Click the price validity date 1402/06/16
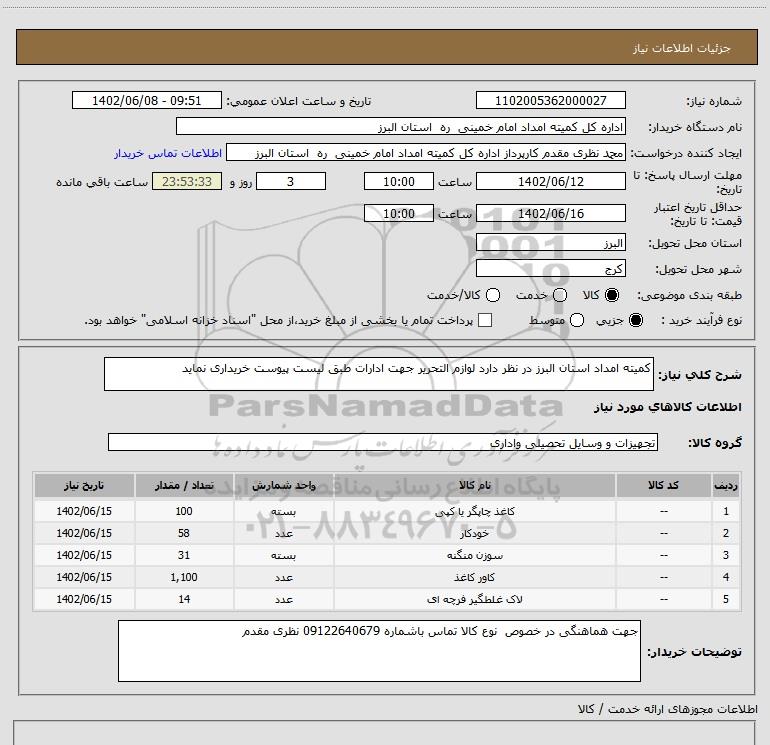The height and width of the screenshot is (745, 770). point(550,213)
